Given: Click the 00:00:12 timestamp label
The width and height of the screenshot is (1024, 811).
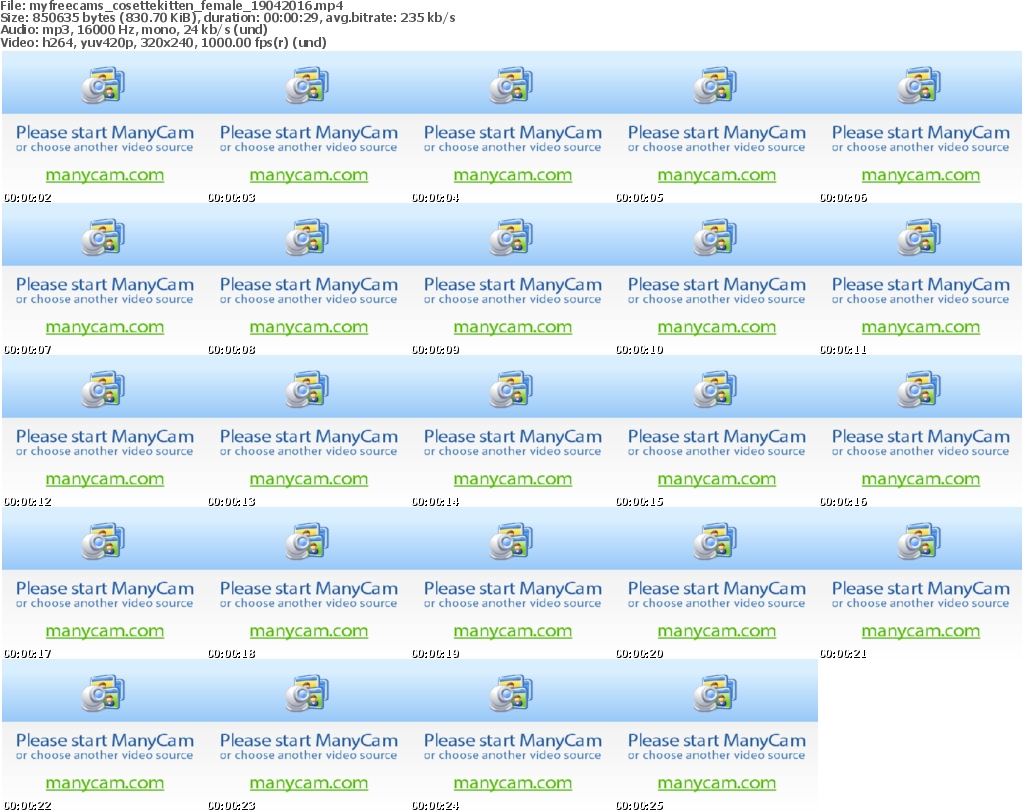Looking at the screenshot, I should 27,501.
